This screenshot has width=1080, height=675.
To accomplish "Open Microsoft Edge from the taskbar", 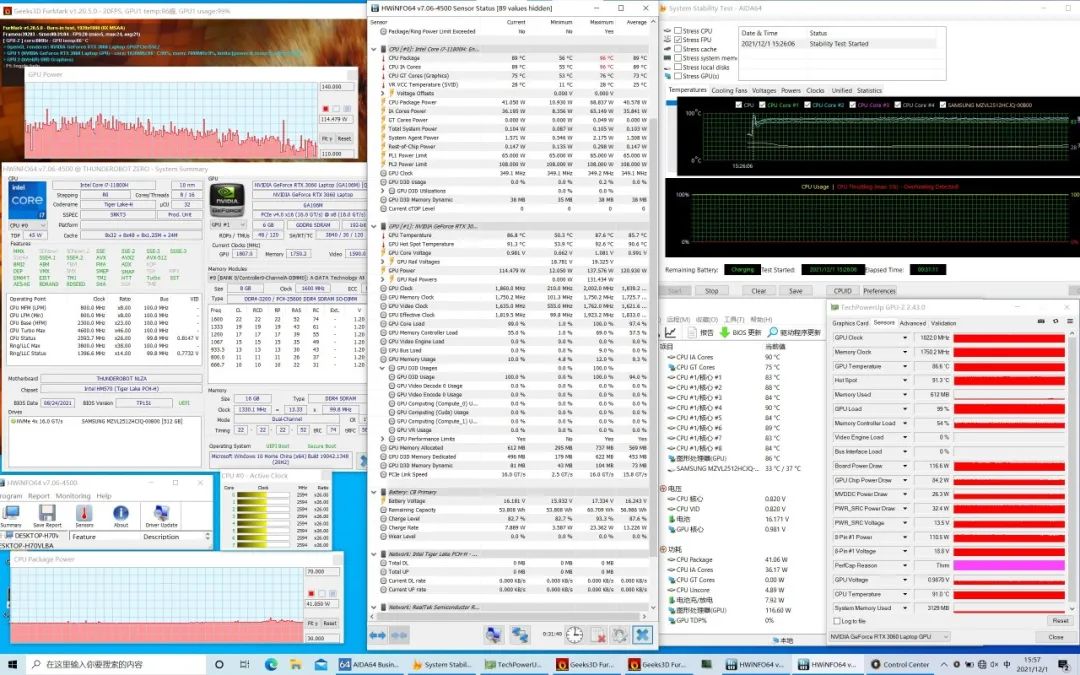I will pos(271,665).
